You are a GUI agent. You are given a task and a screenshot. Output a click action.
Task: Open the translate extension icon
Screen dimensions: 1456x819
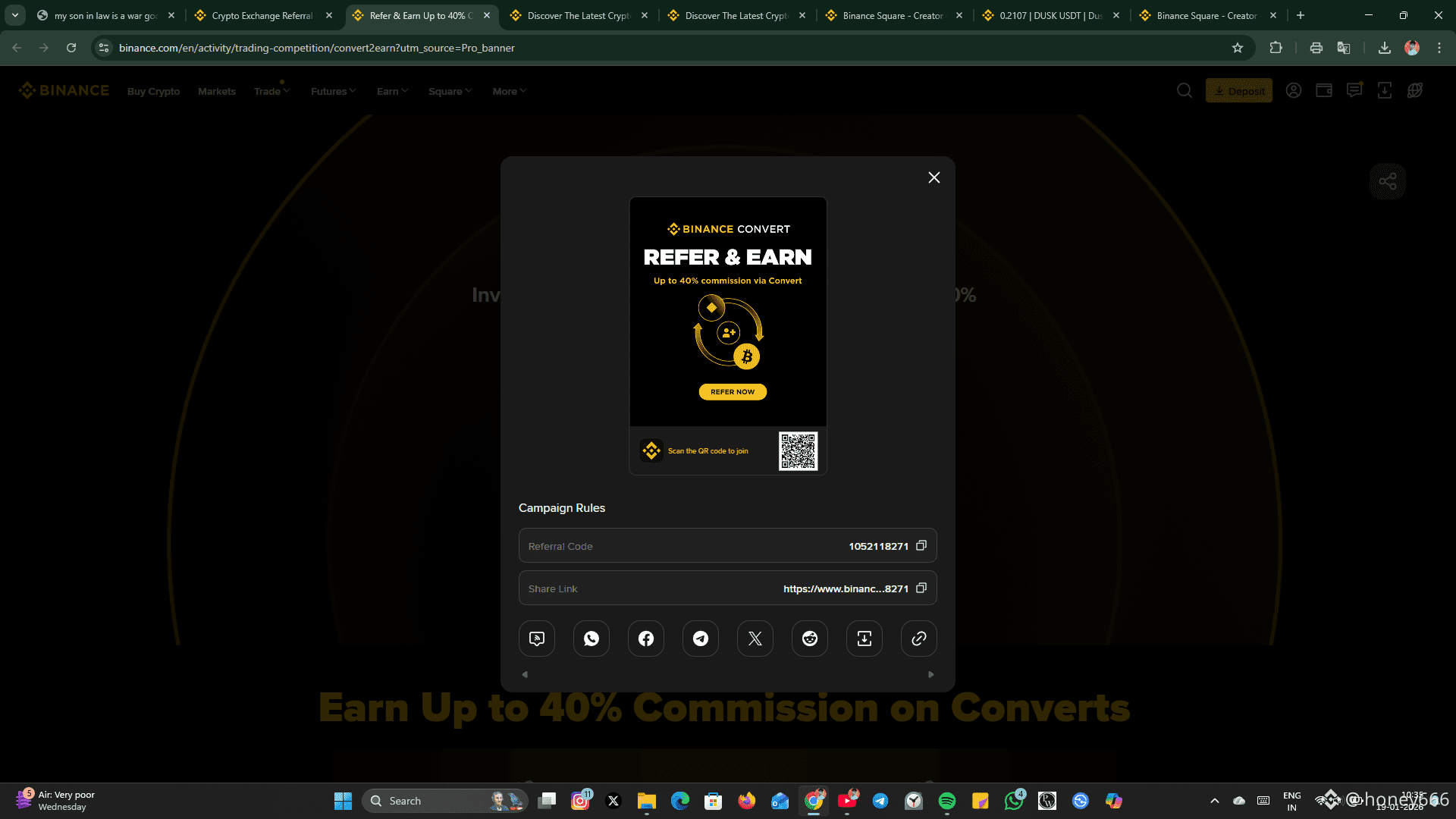[1344, 48]
